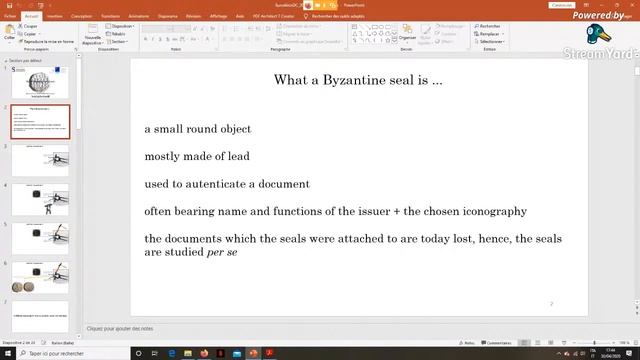Toggle the Bold formatting button
Image resolution: width=640 pixels, height=360 pixels.
click(x=145, y=39)
